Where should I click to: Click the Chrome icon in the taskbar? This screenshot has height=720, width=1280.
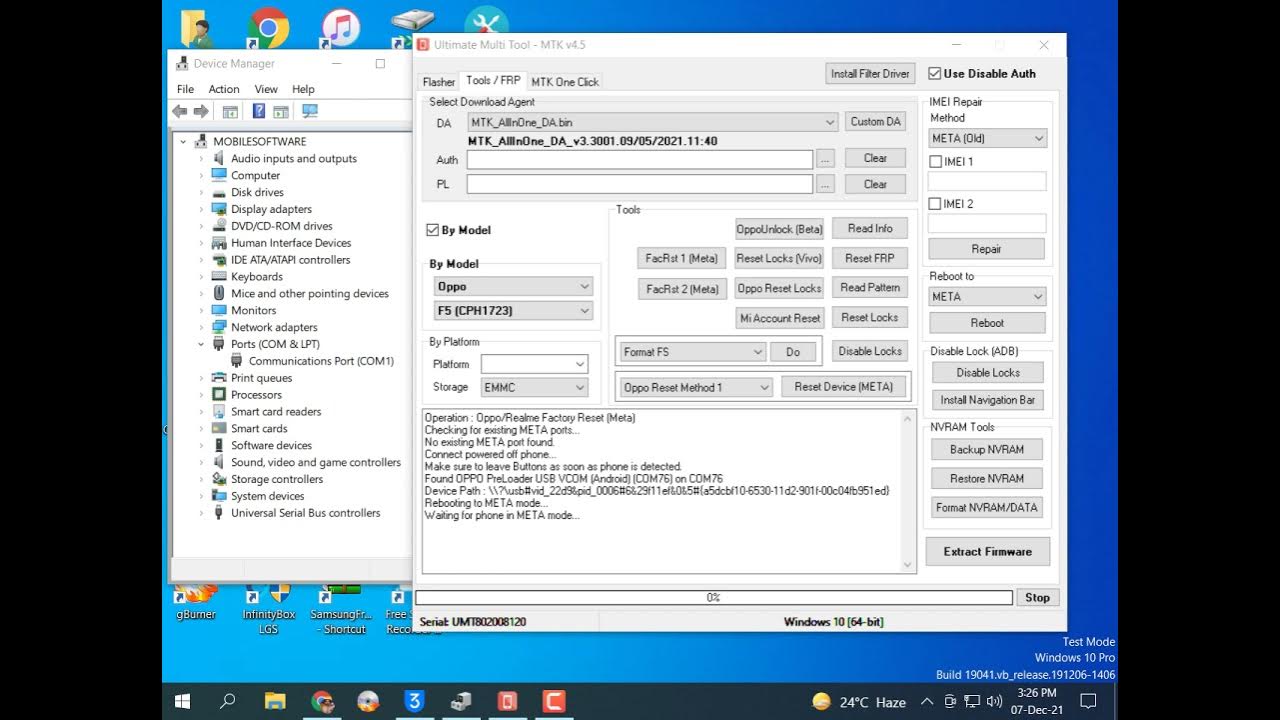coord(322,701)
